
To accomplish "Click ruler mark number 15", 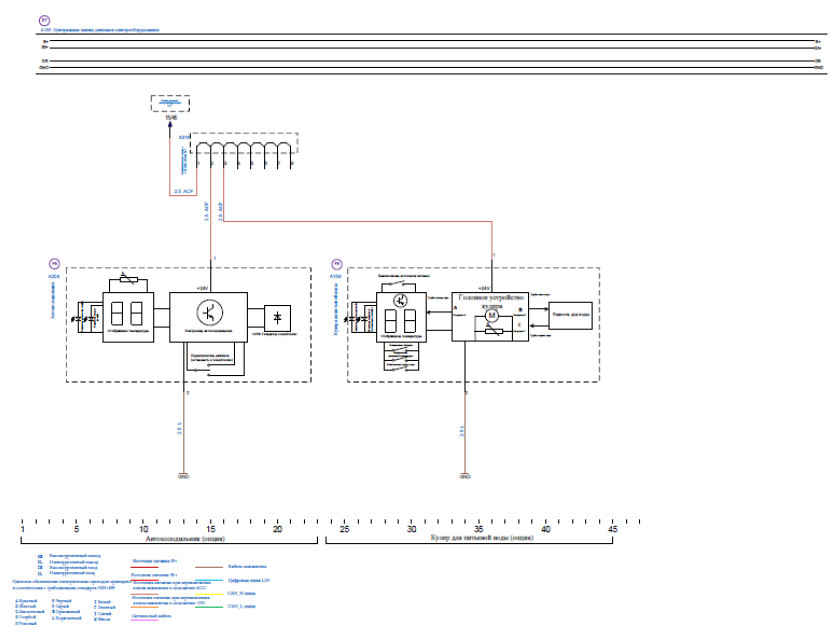I will [211, 529].
